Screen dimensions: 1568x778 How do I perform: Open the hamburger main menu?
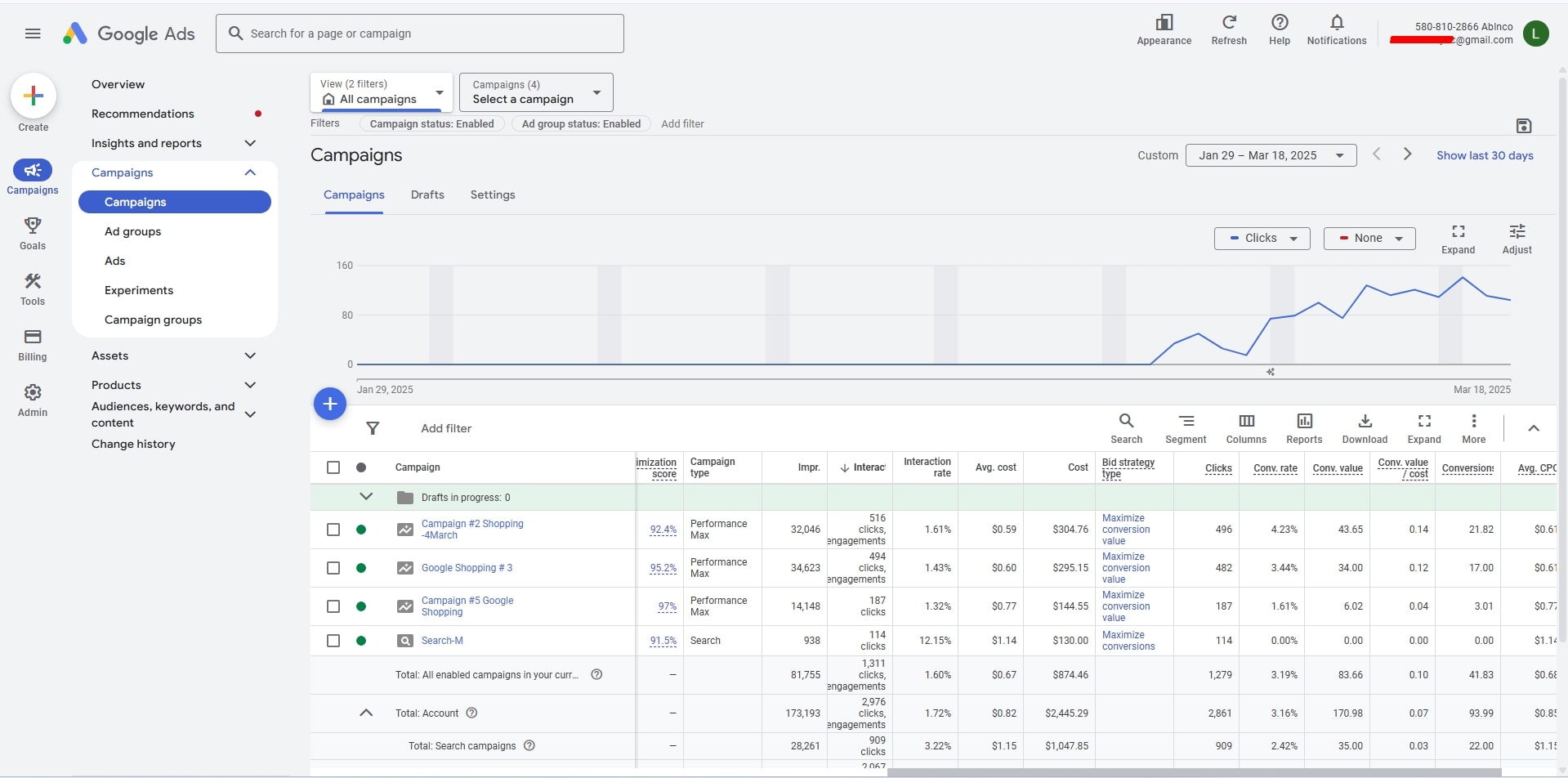click(33, 34)
